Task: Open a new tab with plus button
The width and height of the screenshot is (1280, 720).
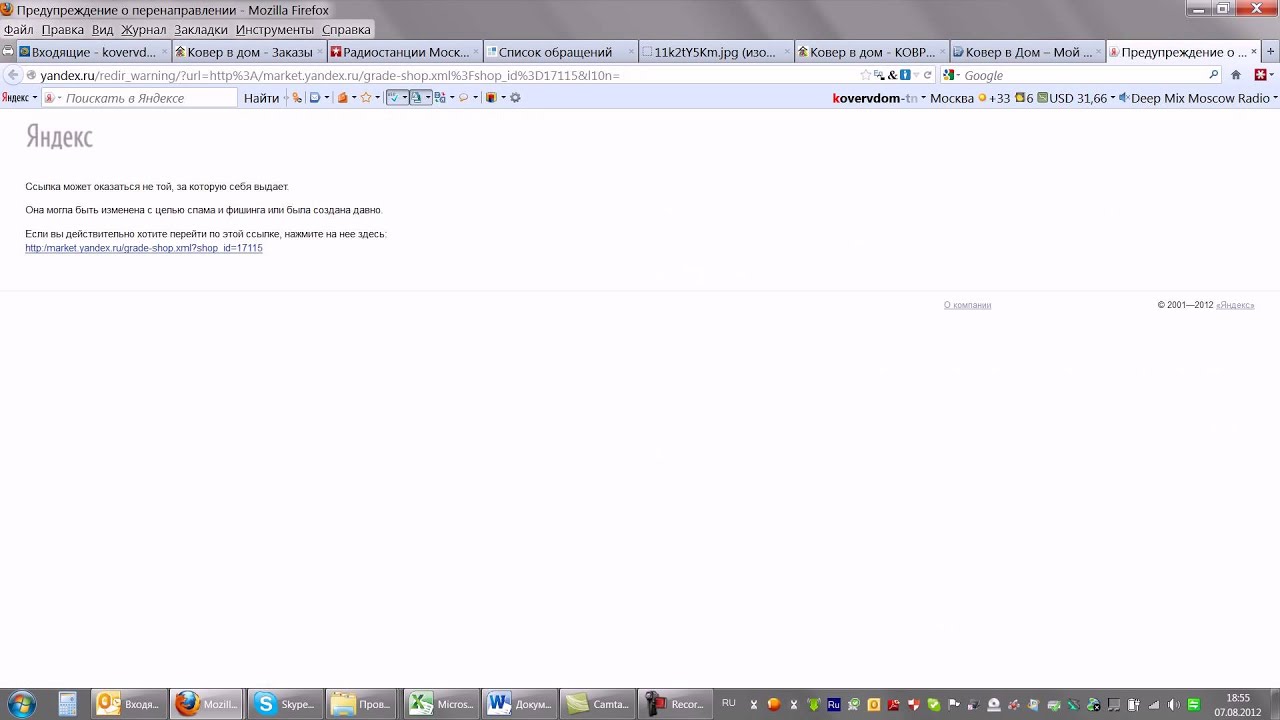Action: 1272,52
